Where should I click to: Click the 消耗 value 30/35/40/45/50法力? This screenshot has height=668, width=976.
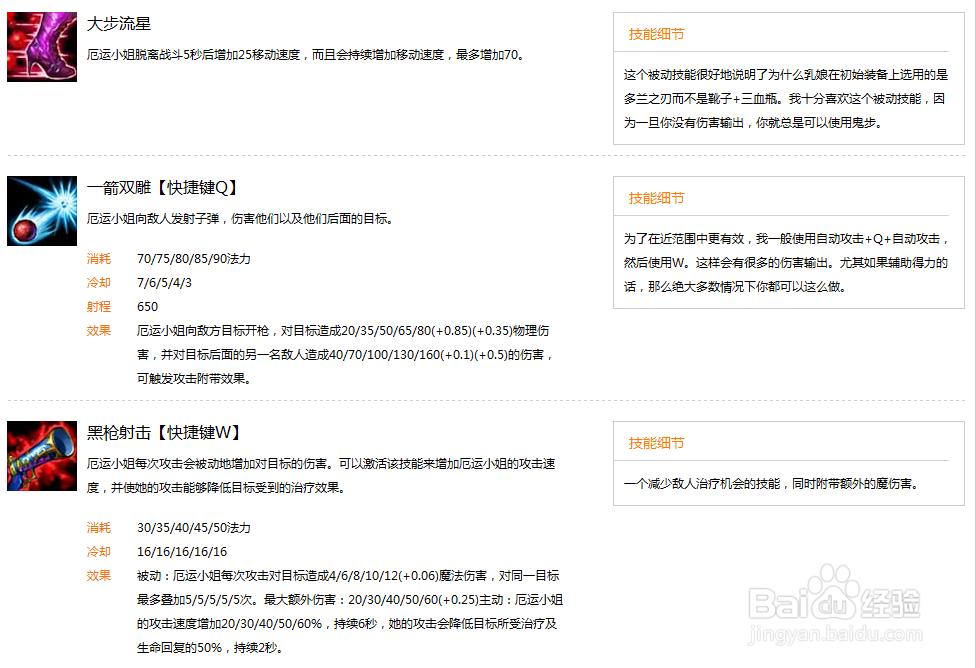191,528
